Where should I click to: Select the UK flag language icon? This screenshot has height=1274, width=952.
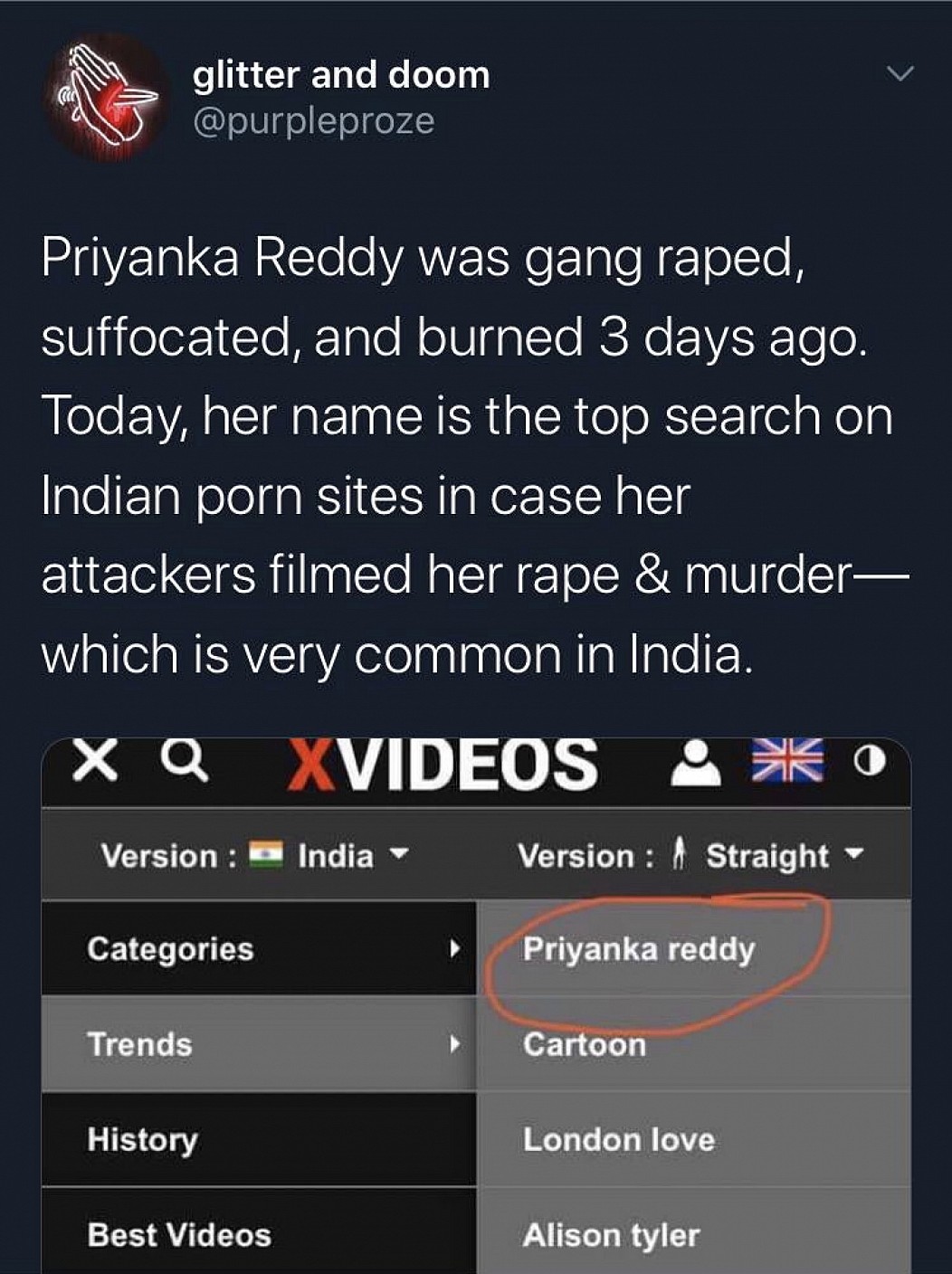(788, 760)
